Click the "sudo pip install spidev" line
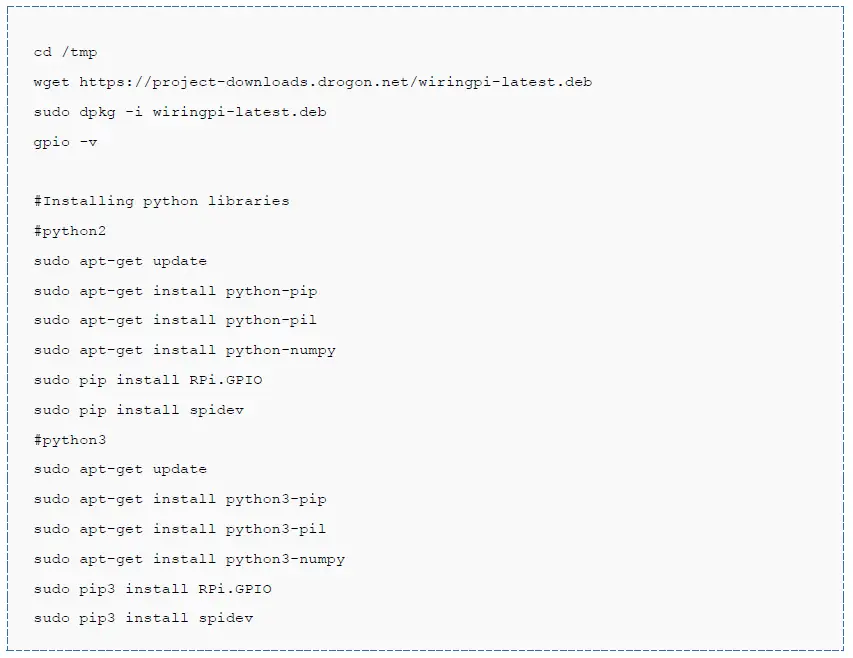853x658 pixels. pos(138,410)
